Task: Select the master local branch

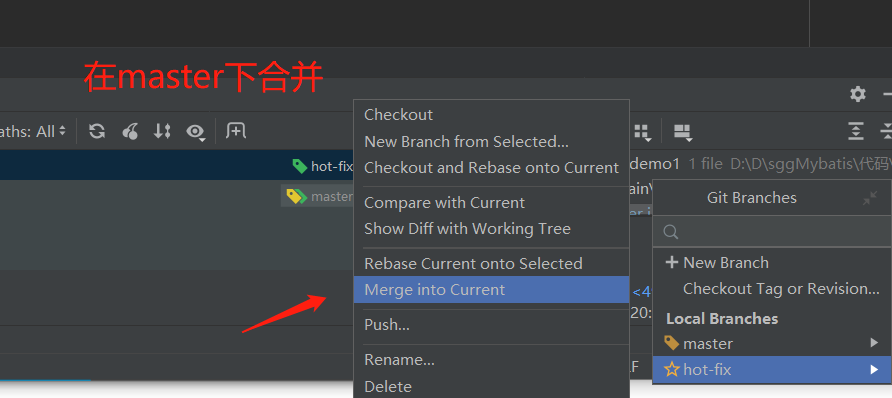Action: coord(772,343)
